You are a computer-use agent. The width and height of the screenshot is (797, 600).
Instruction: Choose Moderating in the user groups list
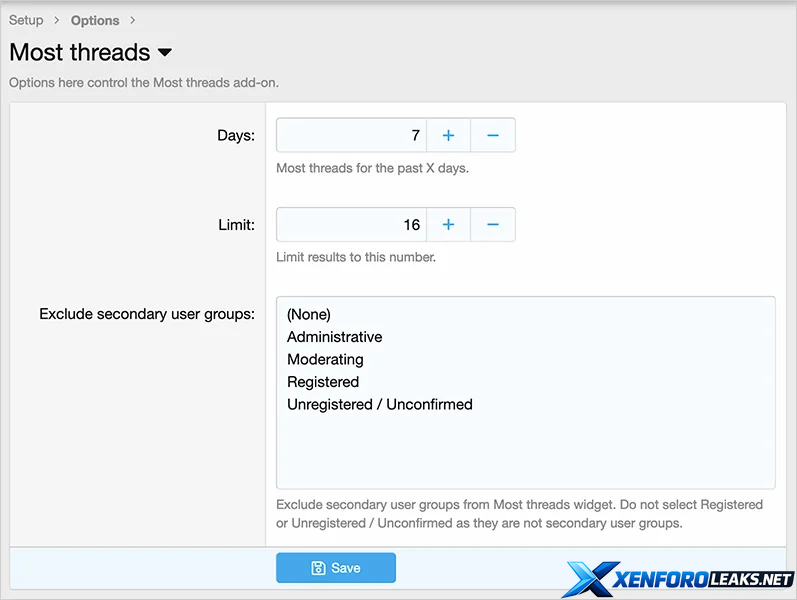[325, 359]
